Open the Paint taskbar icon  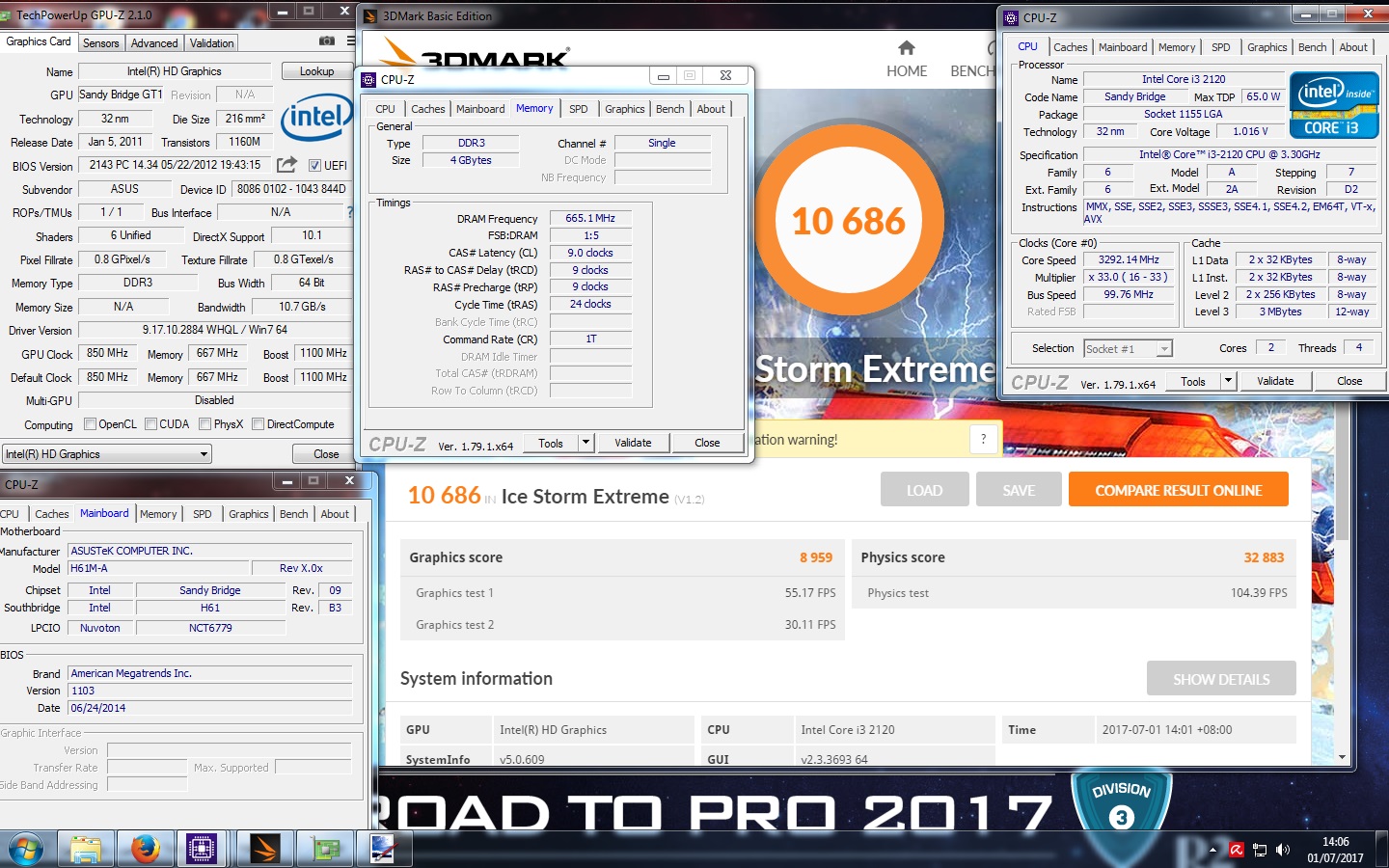(x=384, y=849)
